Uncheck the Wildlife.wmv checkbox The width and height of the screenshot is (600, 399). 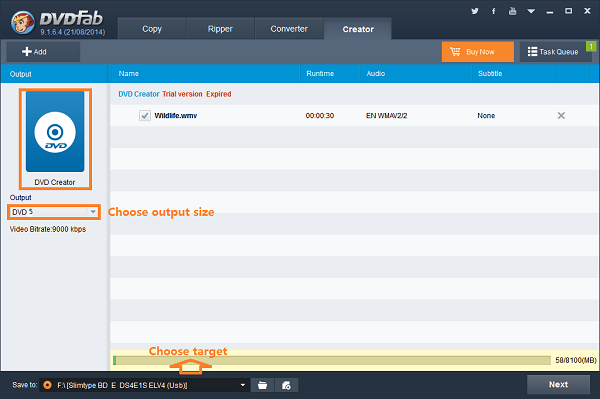click(x=145, y=116)
